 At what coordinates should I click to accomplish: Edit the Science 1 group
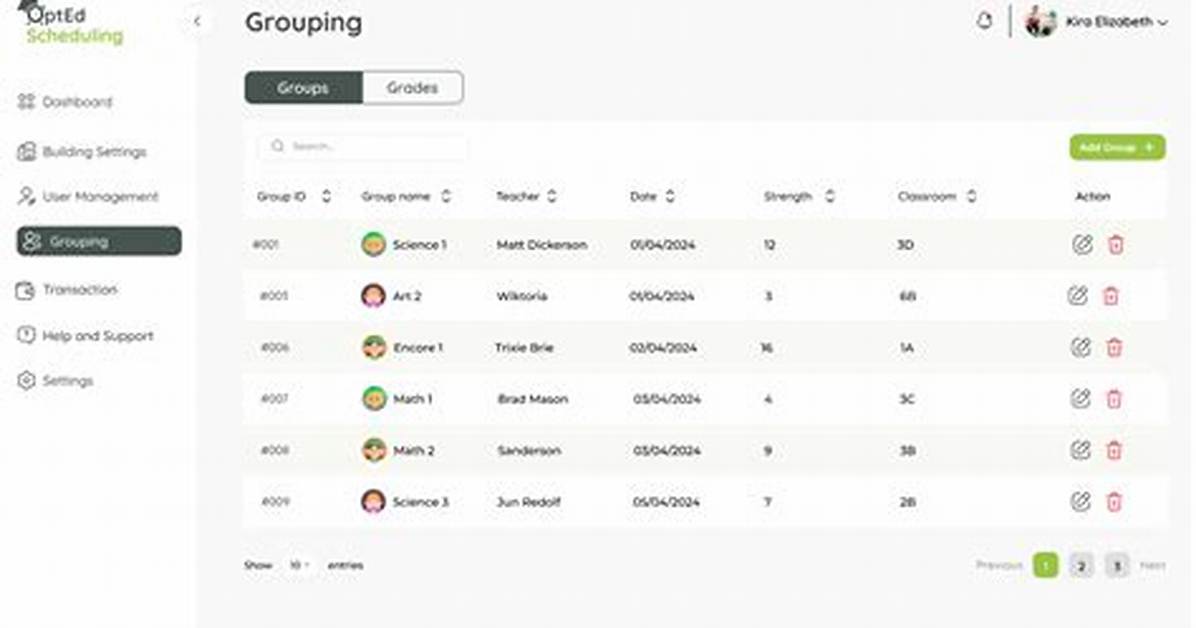[1082, 244]
